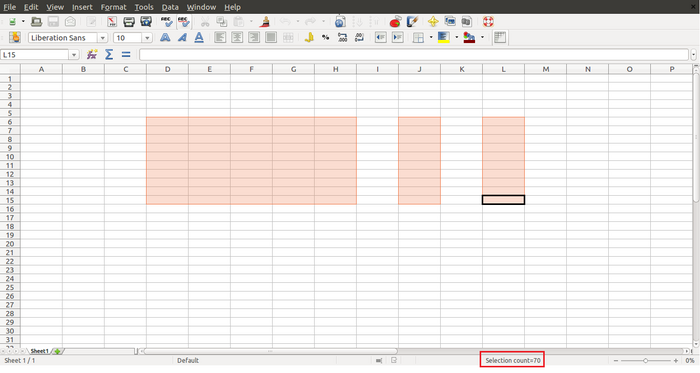Open the Navigator star icon
700x373 pixels.
(x=433, y=21)
